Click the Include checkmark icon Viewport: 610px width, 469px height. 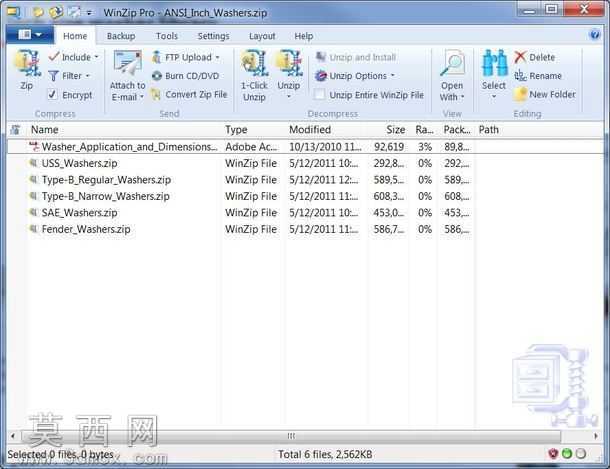[54, 57]
